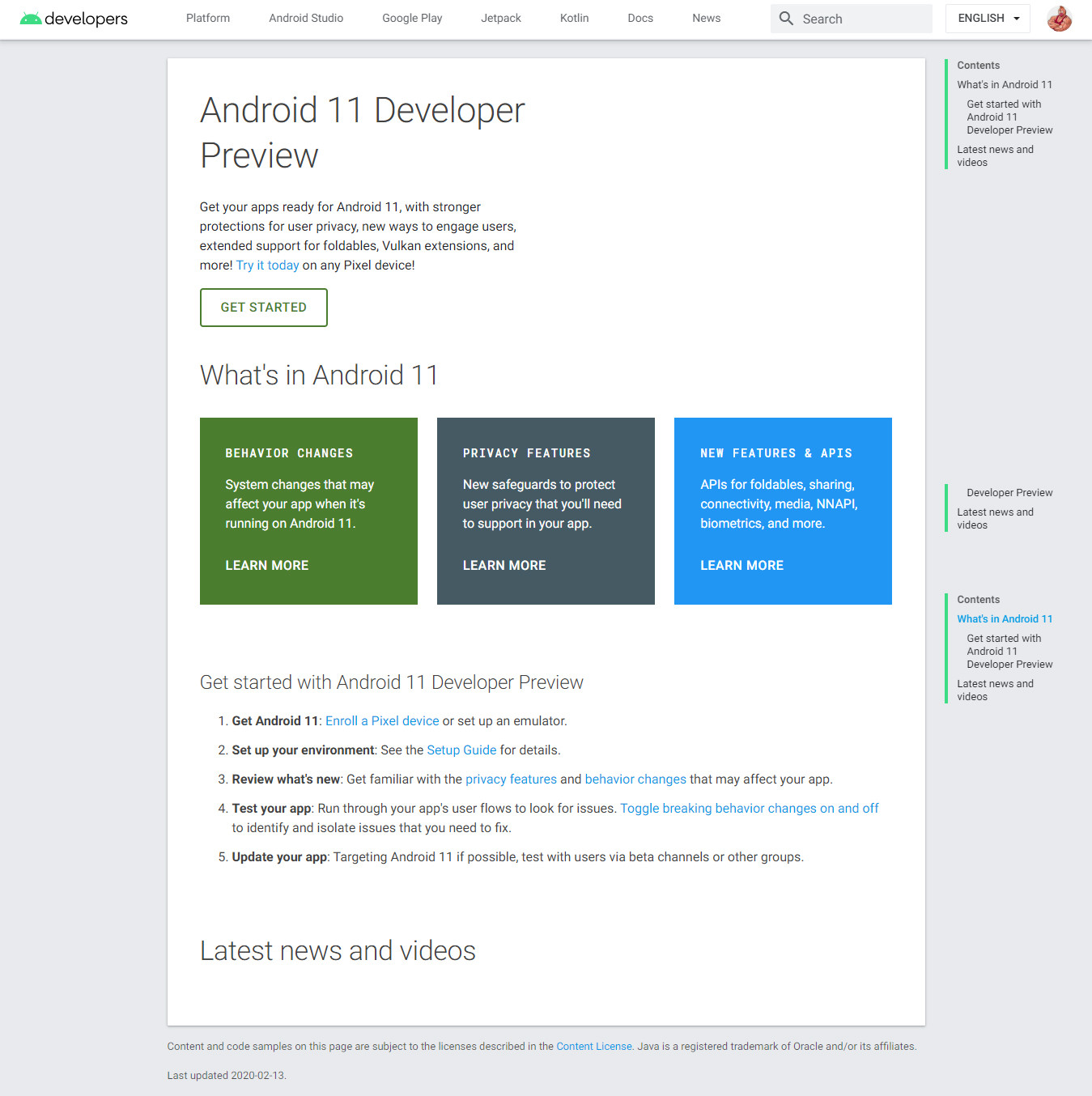Select Google Play in the top navigation
This screenshot has width=1092, height=1096.
pyautogui.click(x=412, y=19)
